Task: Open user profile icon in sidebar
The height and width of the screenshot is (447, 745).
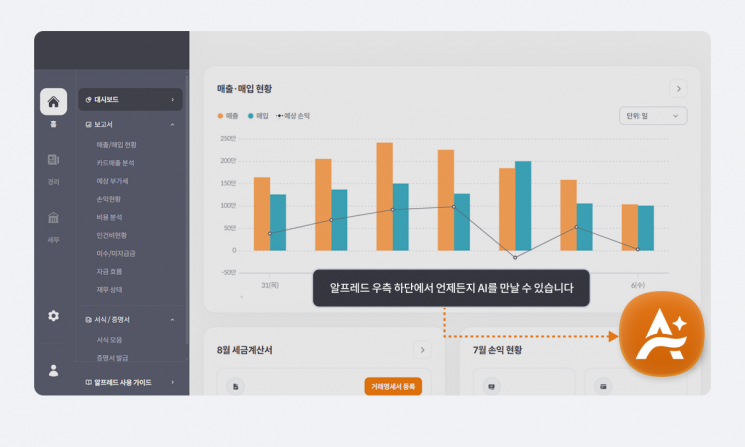Action: 53,371
